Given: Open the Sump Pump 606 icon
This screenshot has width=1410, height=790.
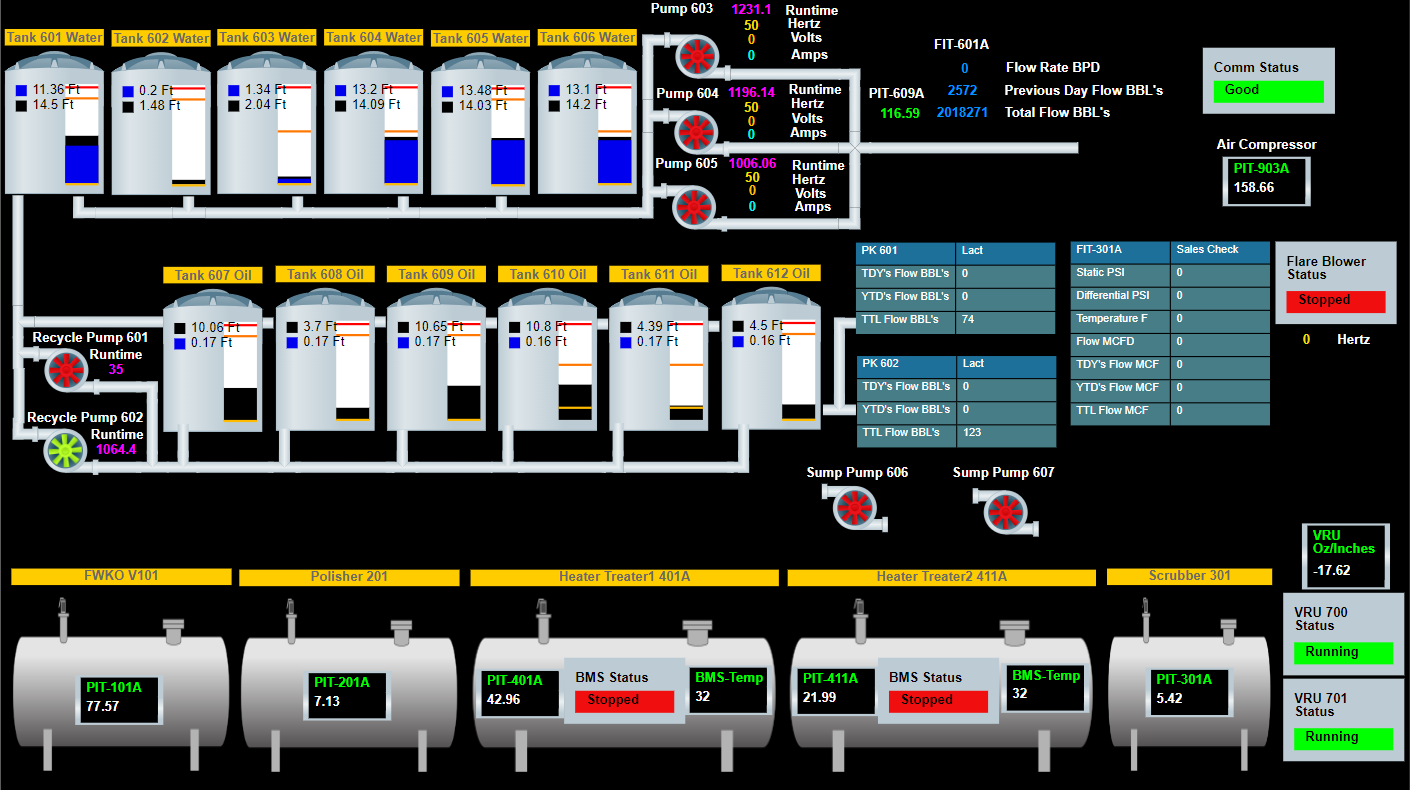Looking at the screenshot, I should click(853, 508).
